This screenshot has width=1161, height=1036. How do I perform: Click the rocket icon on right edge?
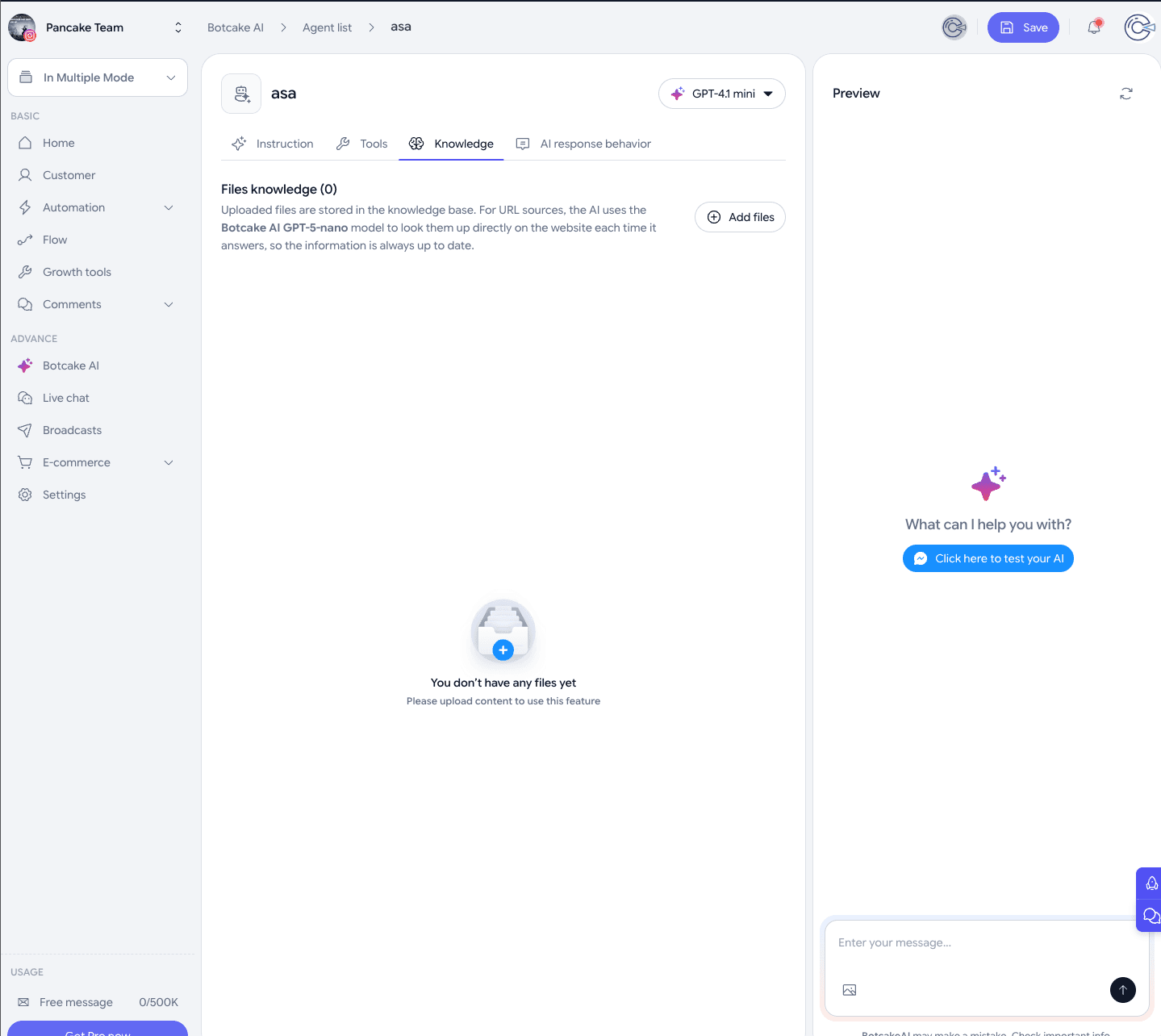click(x=1151, y=884)
